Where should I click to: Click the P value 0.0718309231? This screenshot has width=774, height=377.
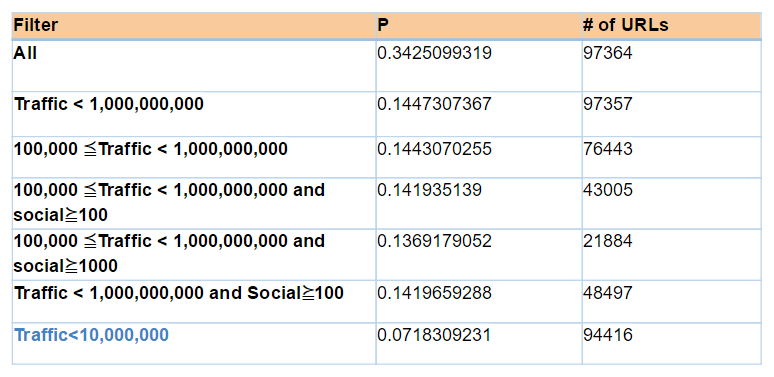coord(434,335)
